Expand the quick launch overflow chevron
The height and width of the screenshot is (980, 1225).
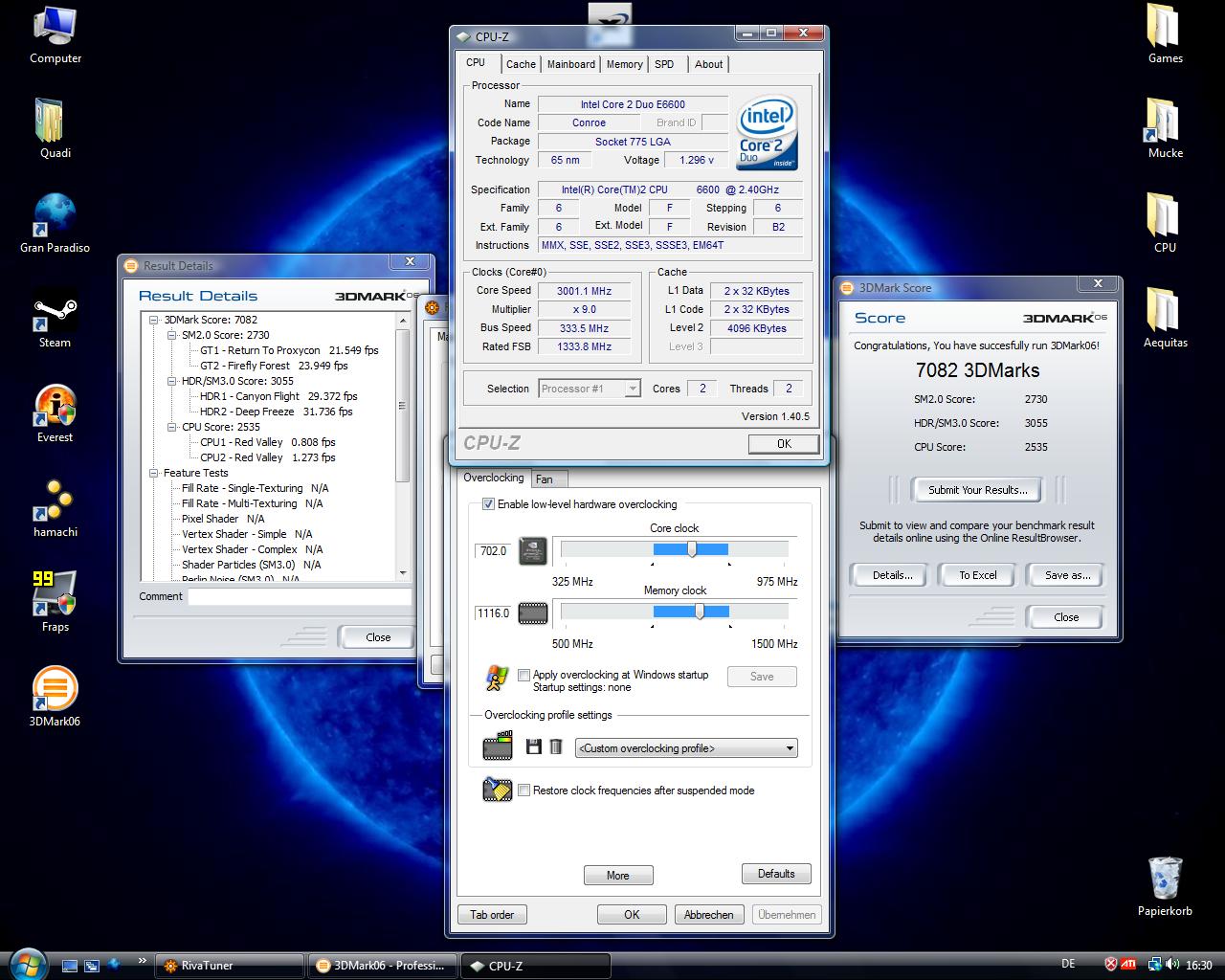142,960
